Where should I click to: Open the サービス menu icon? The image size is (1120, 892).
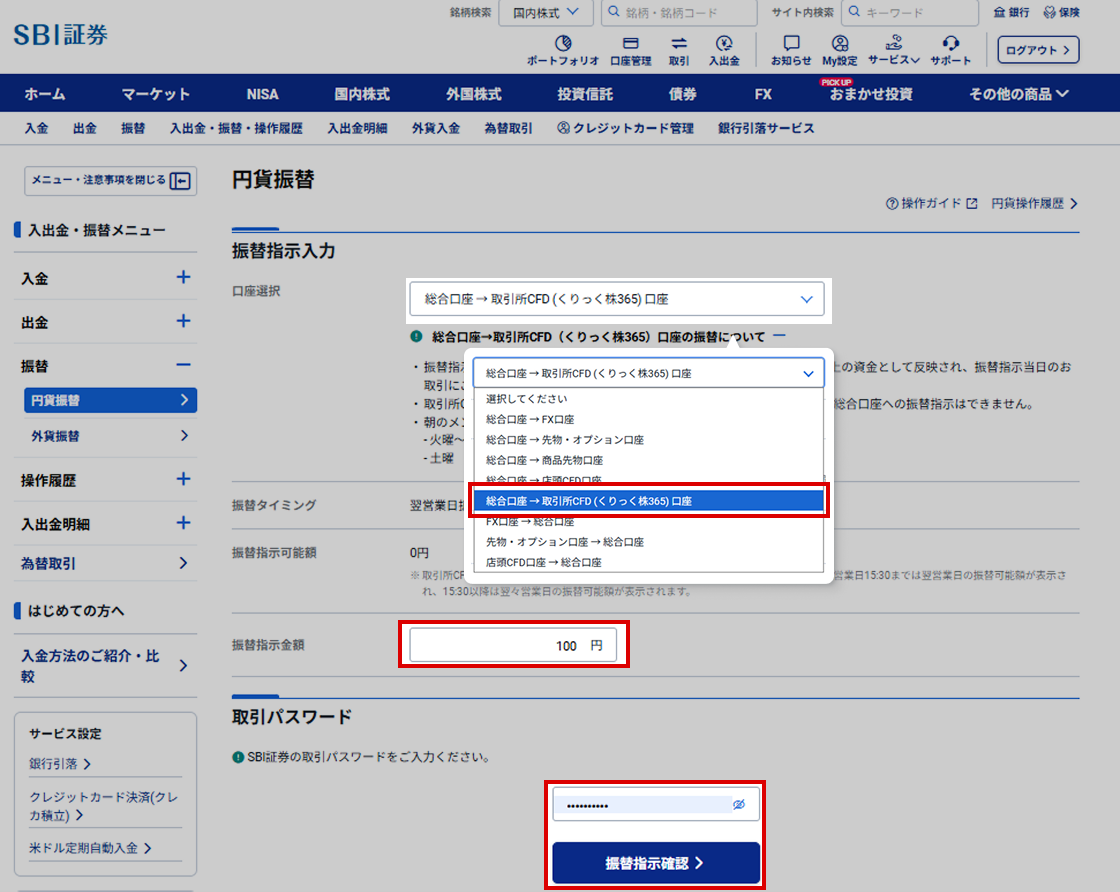tap(893, 51)
